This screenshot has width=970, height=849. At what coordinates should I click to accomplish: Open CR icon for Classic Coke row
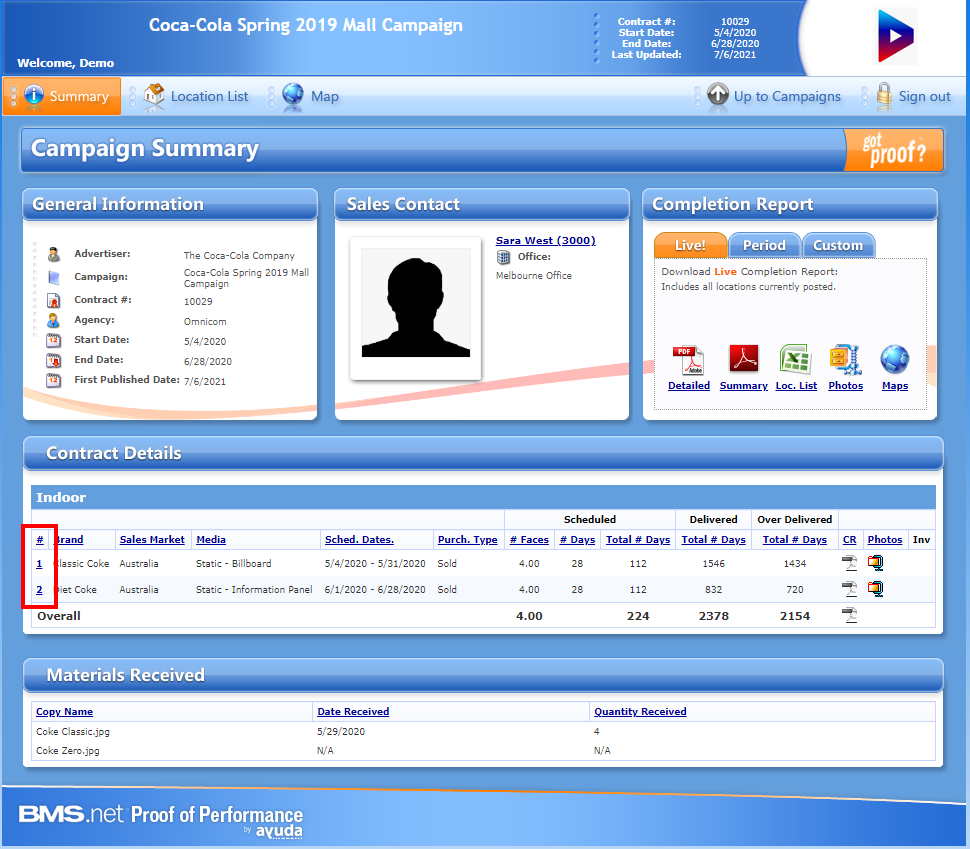click(849, 563)
